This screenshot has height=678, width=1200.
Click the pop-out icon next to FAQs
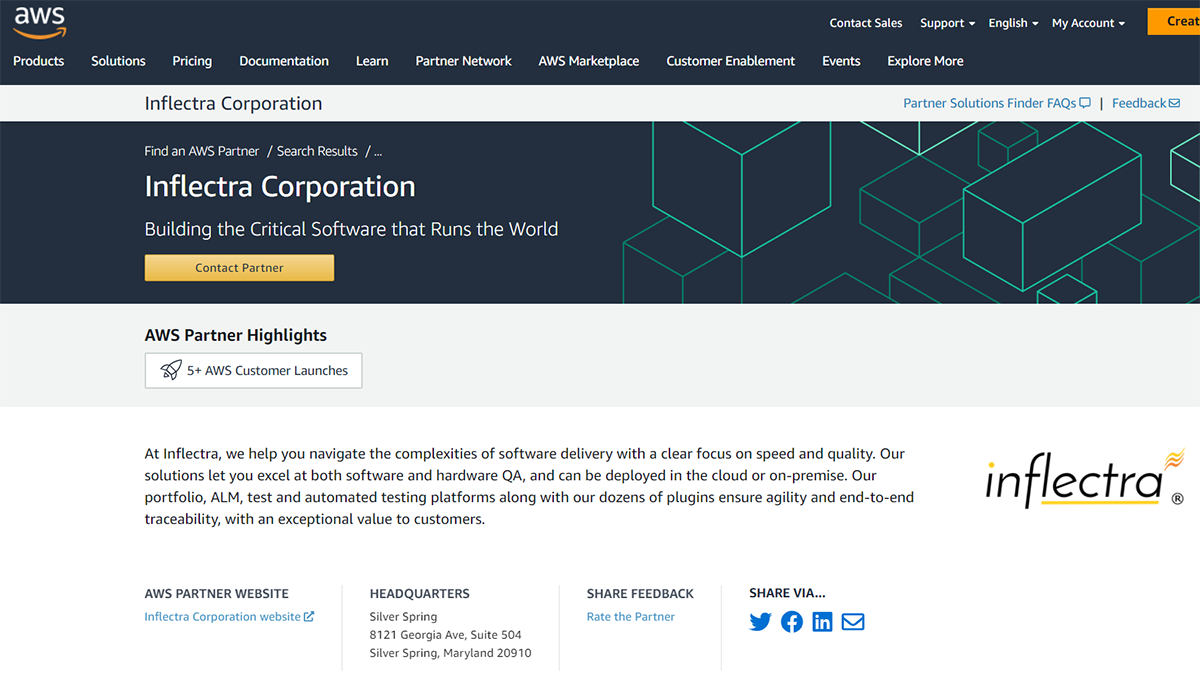[x=1086, y=102]
